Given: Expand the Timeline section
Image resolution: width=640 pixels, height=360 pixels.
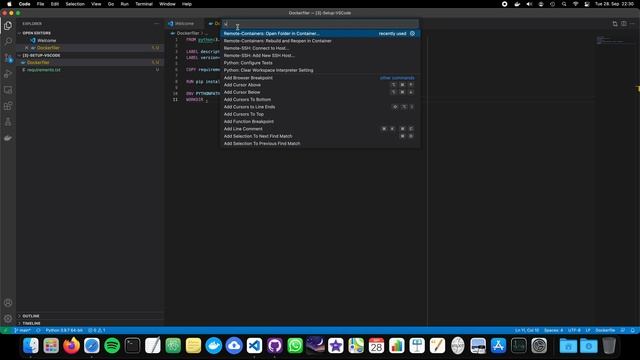Looking at the screenshot, I should tap(90, 323).
